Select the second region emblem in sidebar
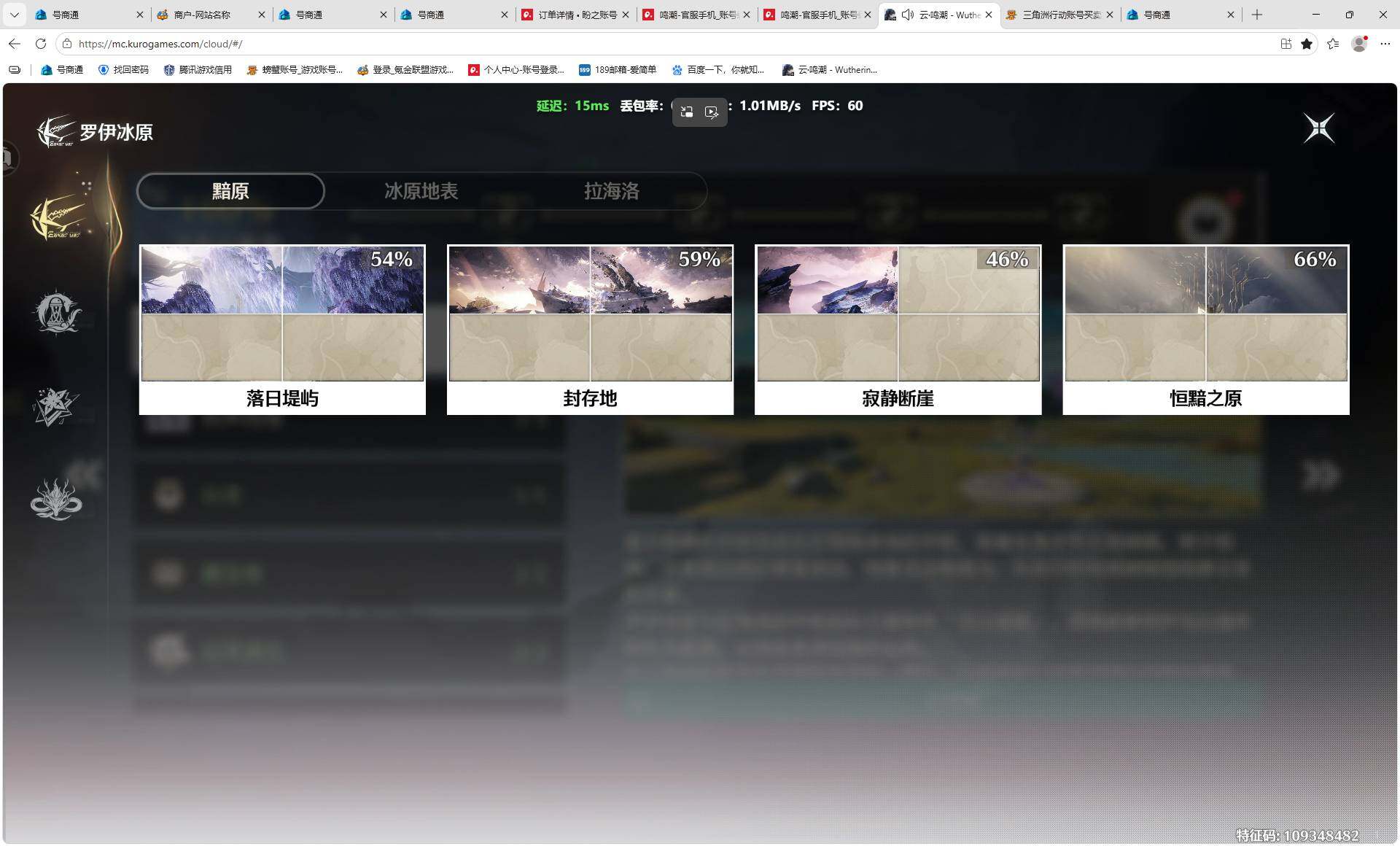 (57, 312)
